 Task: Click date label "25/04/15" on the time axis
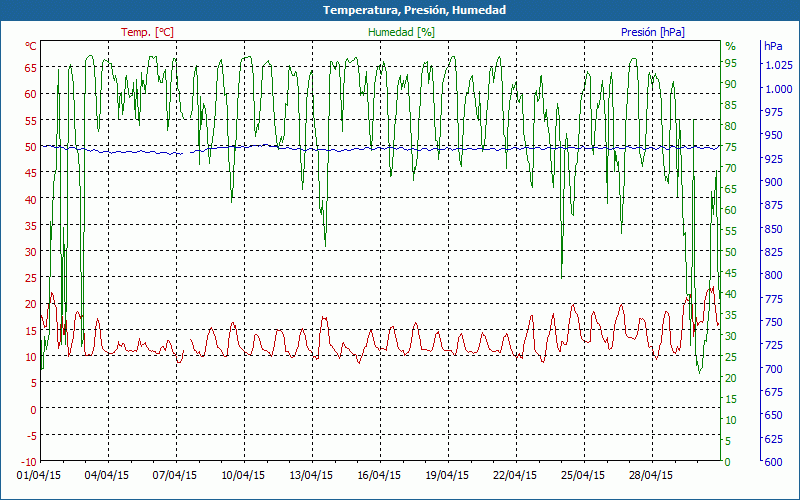pos(583,475)
